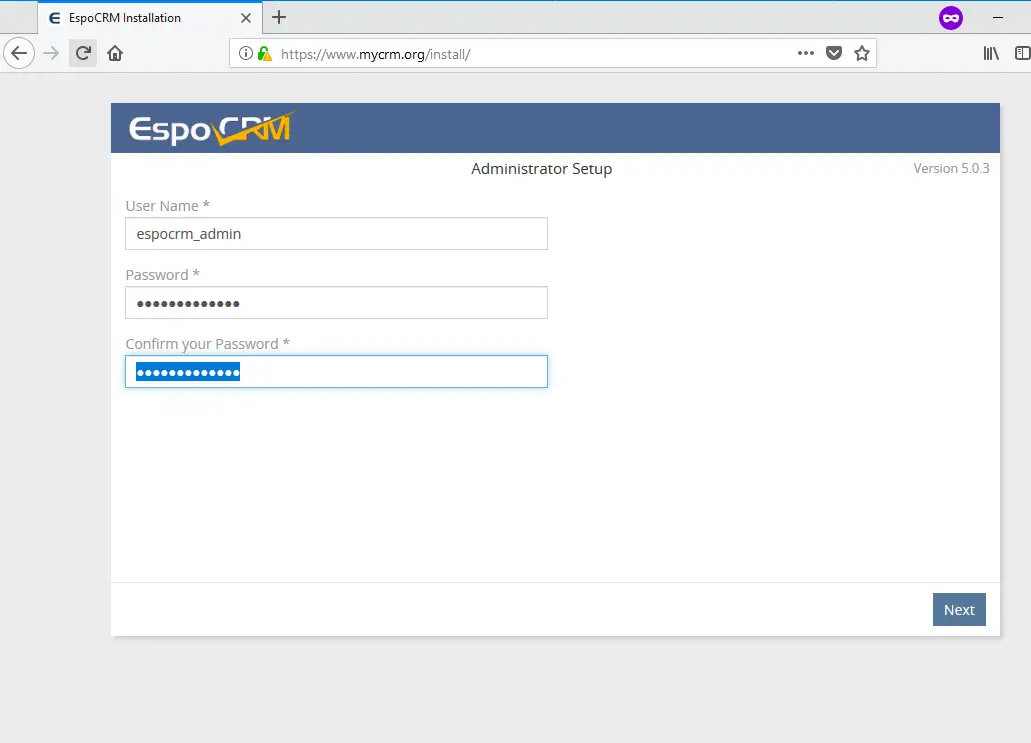This screenshot has width=1031, height=743.
Task: Reload the EspoCRM install page
Action: pos(83,53)
